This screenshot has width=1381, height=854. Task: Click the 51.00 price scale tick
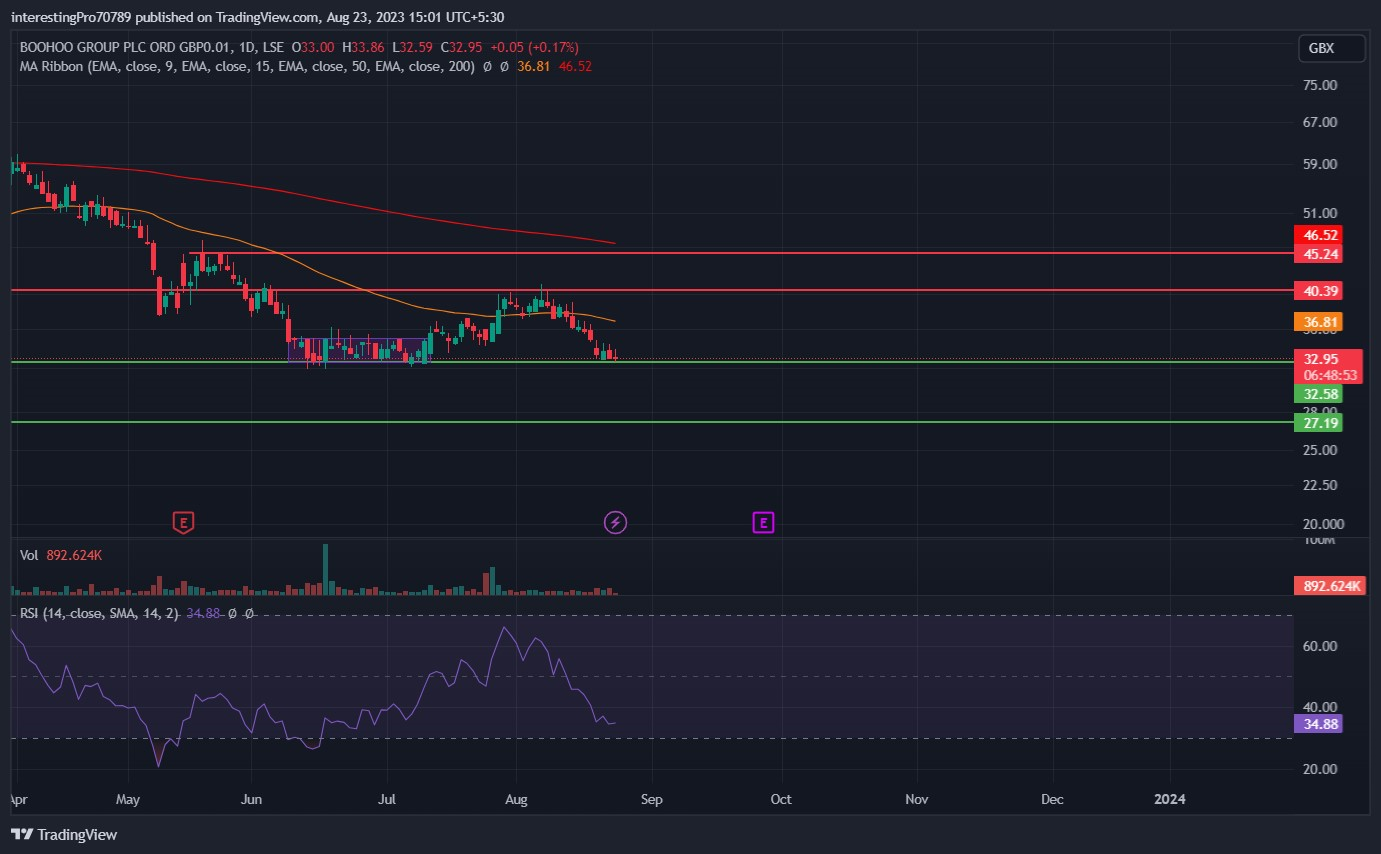coord(1321,213)
